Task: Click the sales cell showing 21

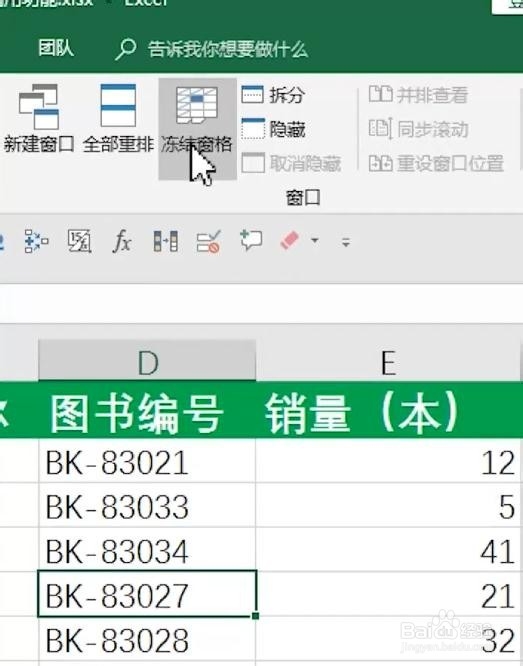Action: (388, 594)
